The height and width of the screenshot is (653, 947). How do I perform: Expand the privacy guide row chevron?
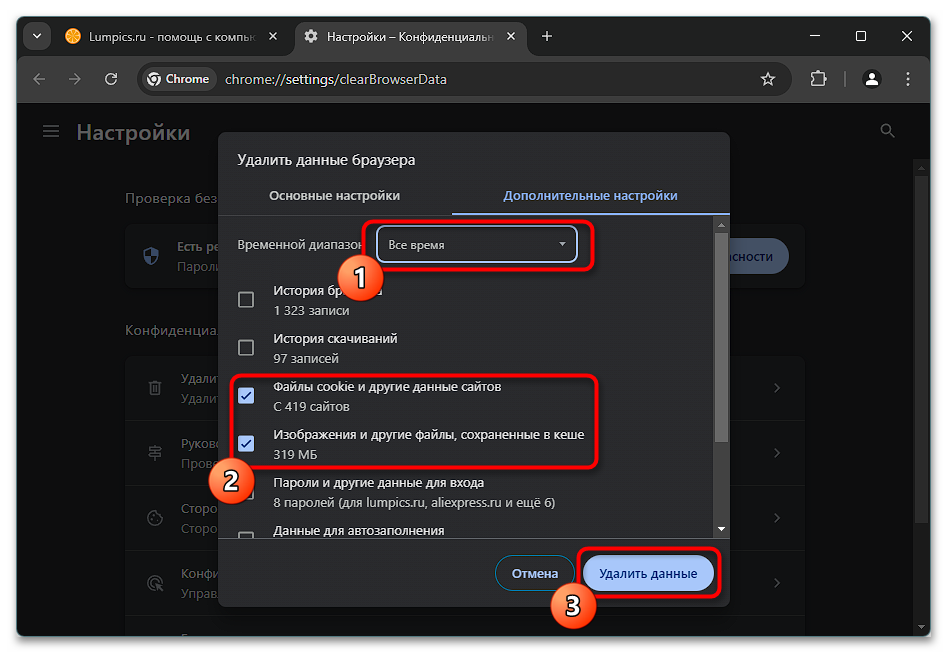click(x=777, y=452)
